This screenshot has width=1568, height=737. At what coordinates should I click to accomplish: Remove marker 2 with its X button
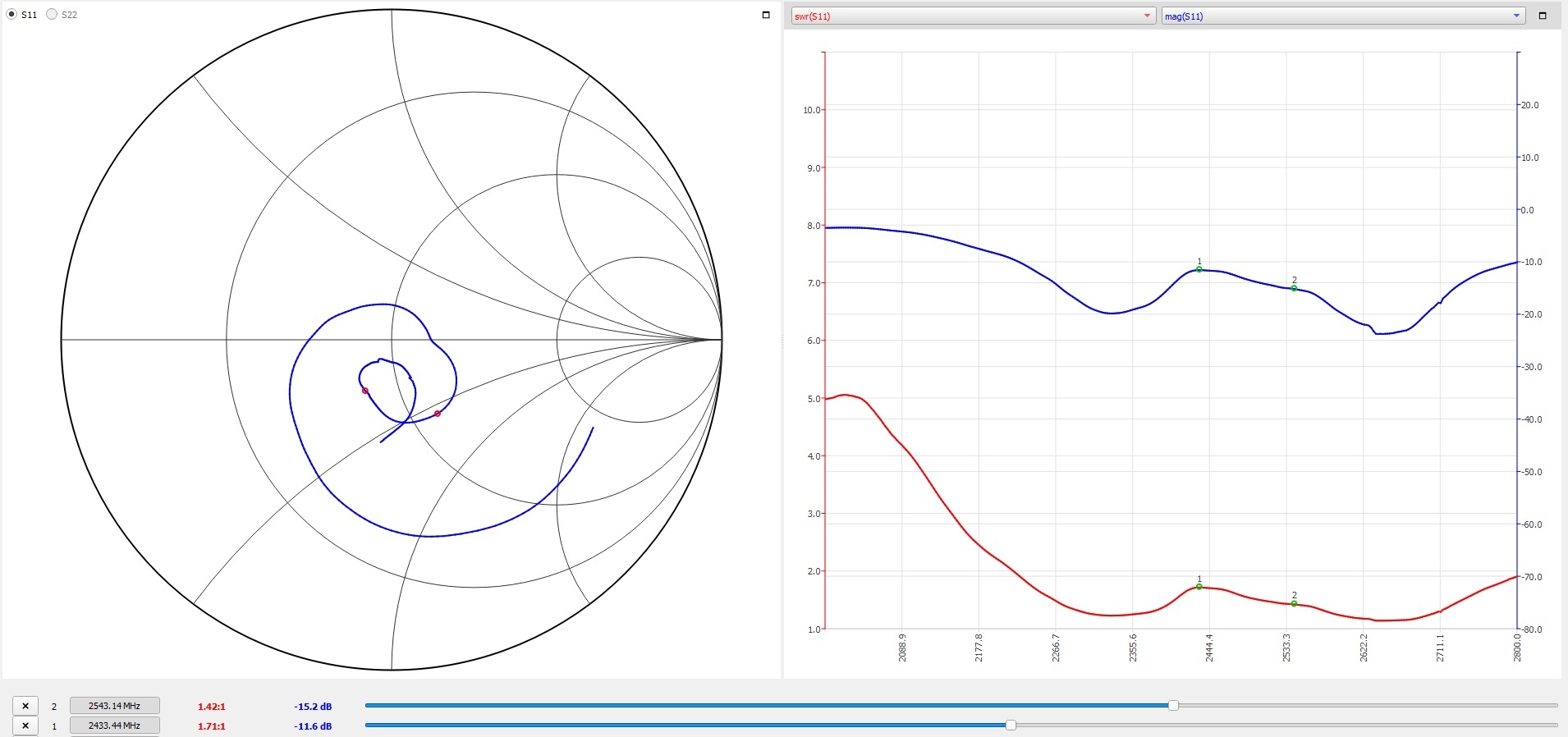25,706
